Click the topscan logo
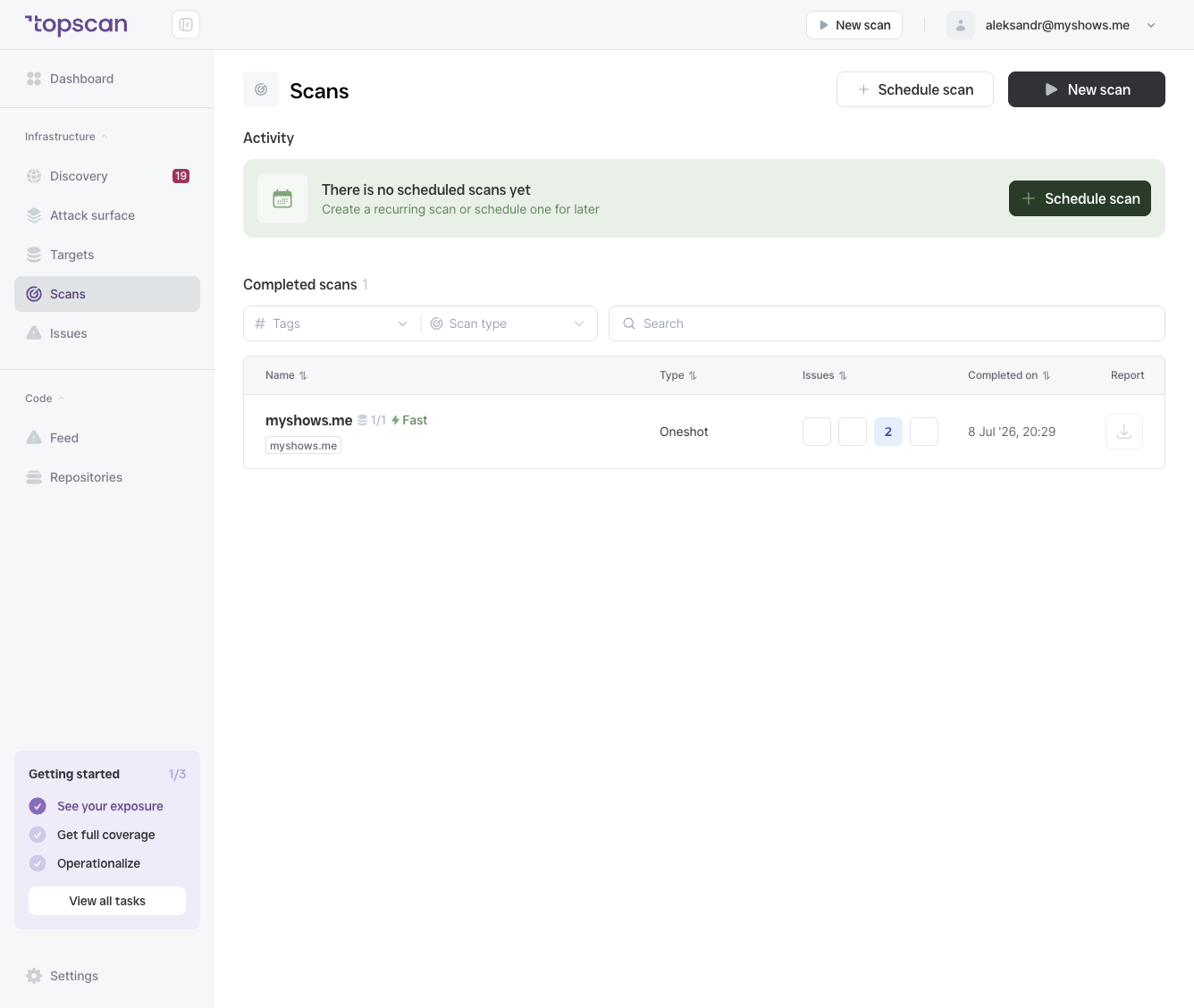Viewport: 1194px width, 1008px height. tap(76, 25)
